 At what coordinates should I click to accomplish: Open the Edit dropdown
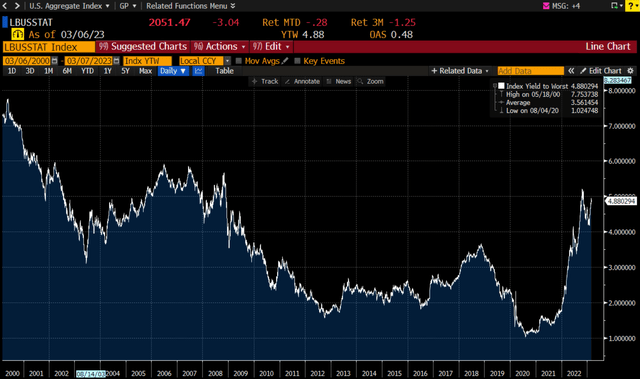[x=271, y=47]
